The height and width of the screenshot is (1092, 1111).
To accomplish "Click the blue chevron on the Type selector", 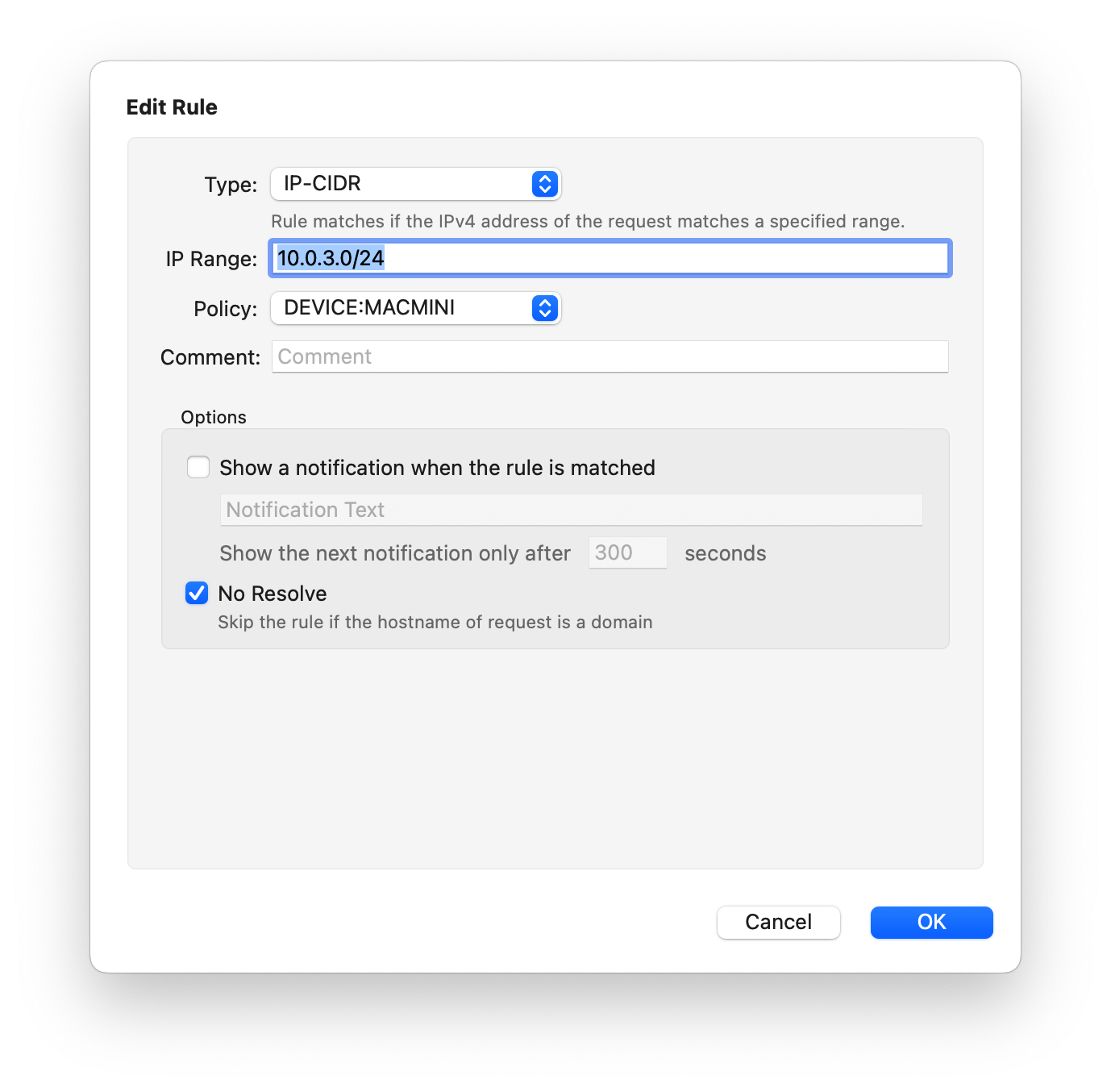I will [545, 184].
